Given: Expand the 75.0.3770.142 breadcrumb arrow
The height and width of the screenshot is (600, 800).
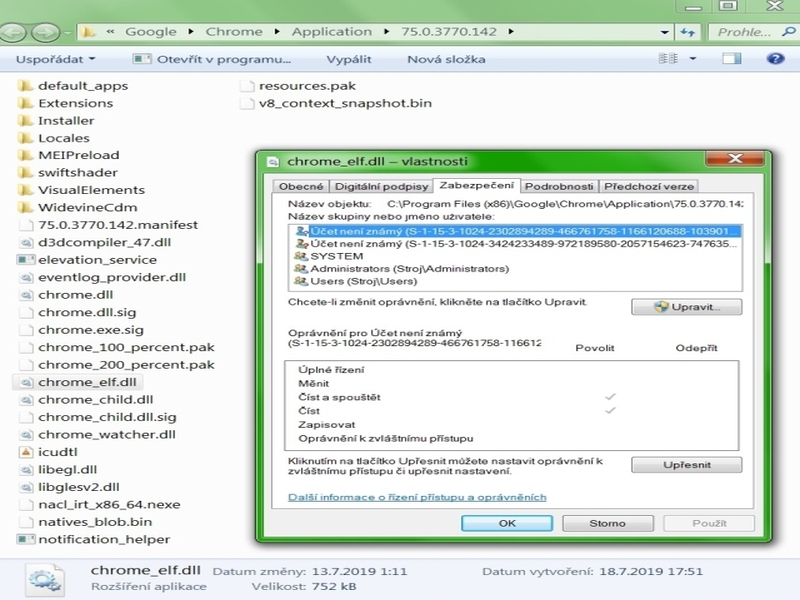Looking at the screenshot, I should 511,32.
